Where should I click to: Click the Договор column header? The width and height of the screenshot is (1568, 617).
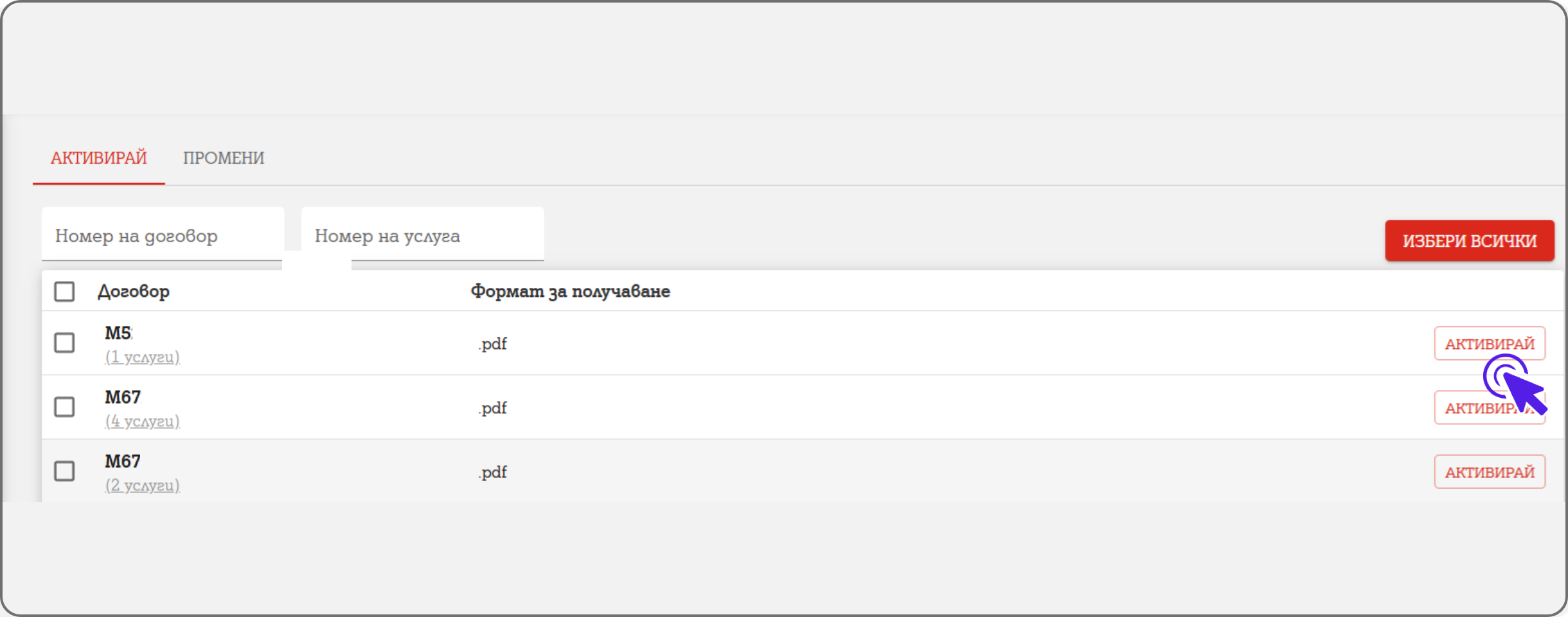coord(134,292)
